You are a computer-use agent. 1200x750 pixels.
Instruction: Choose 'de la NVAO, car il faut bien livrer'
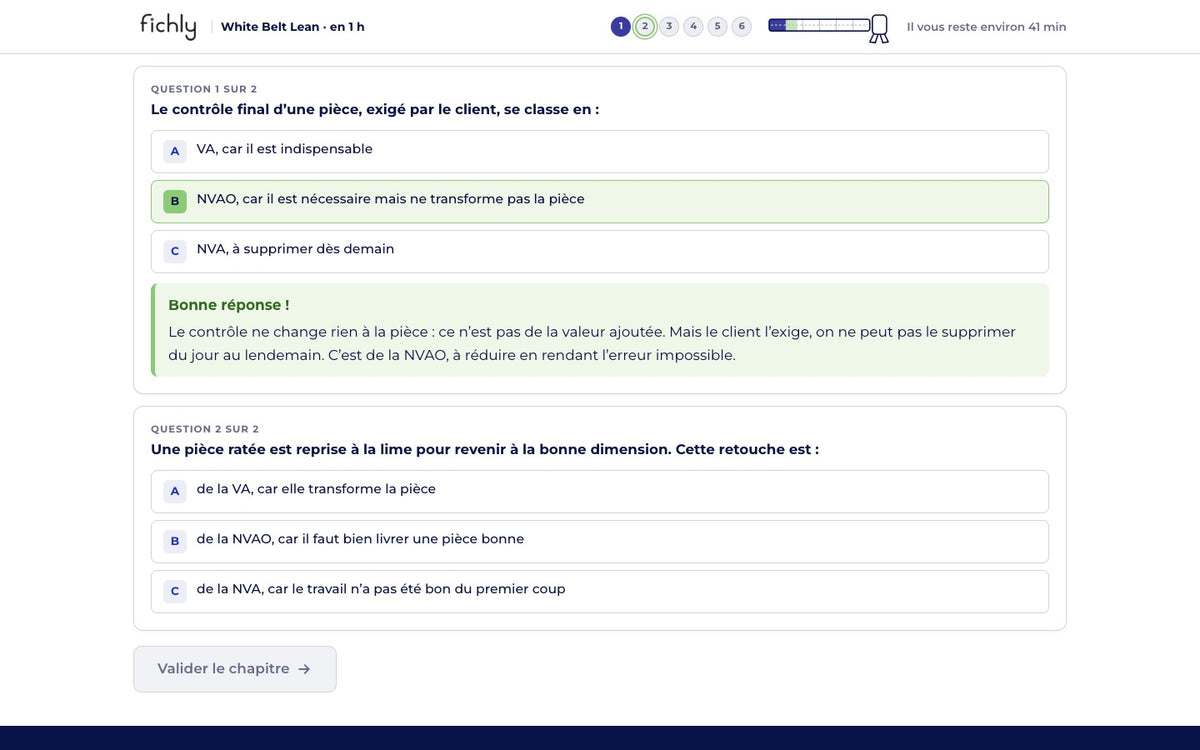600,541
